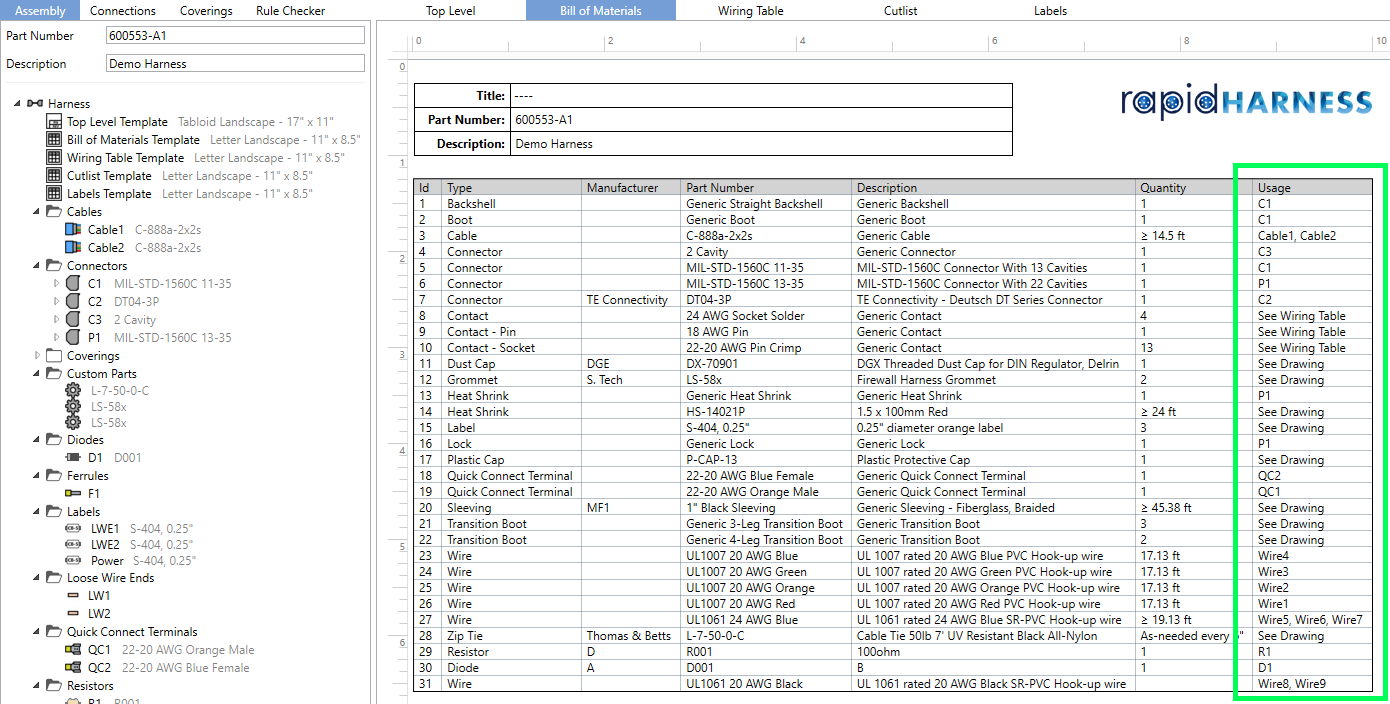Click the Part Number input field

235,36
